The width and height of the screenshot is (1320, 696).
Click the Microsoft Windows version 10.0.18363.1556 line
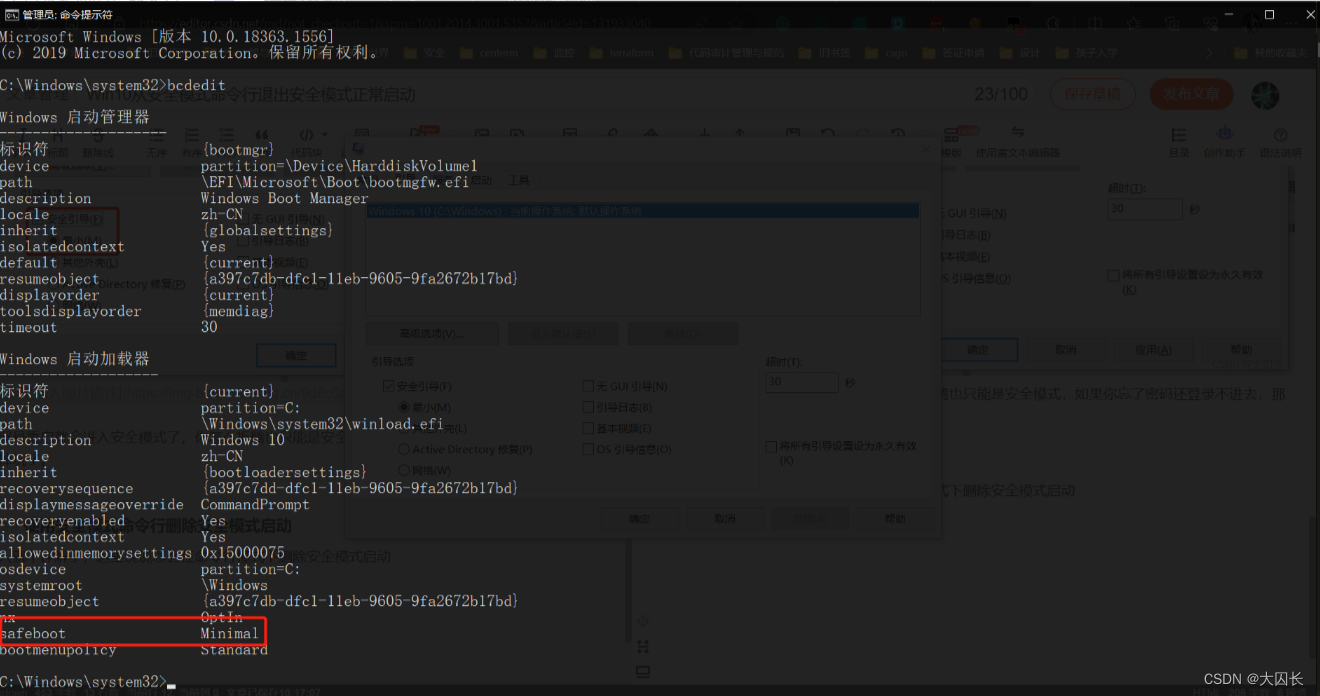168,37
